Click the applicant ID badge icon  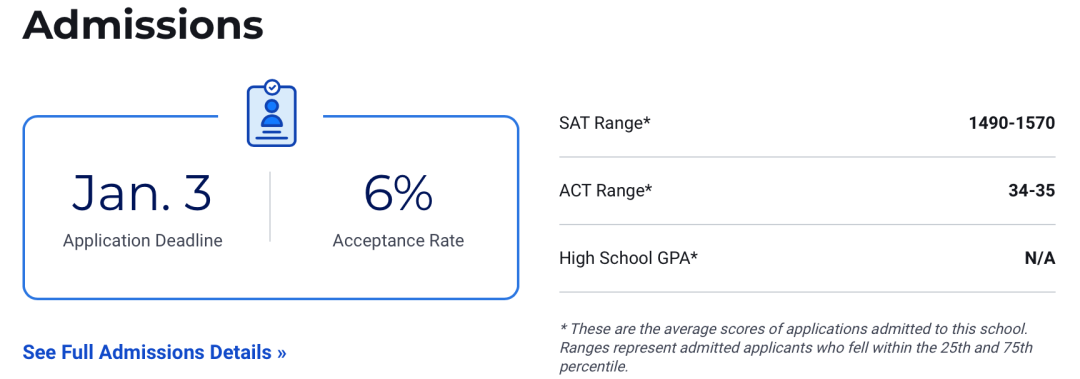271,113
